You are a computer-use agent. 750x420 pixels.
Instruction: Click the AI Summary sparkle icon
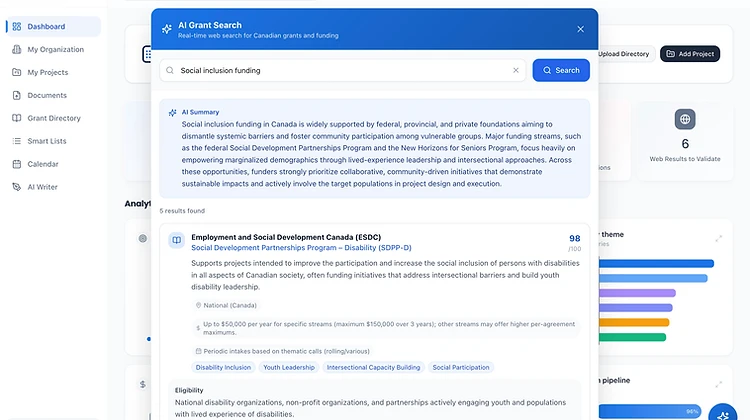point(173,112)
